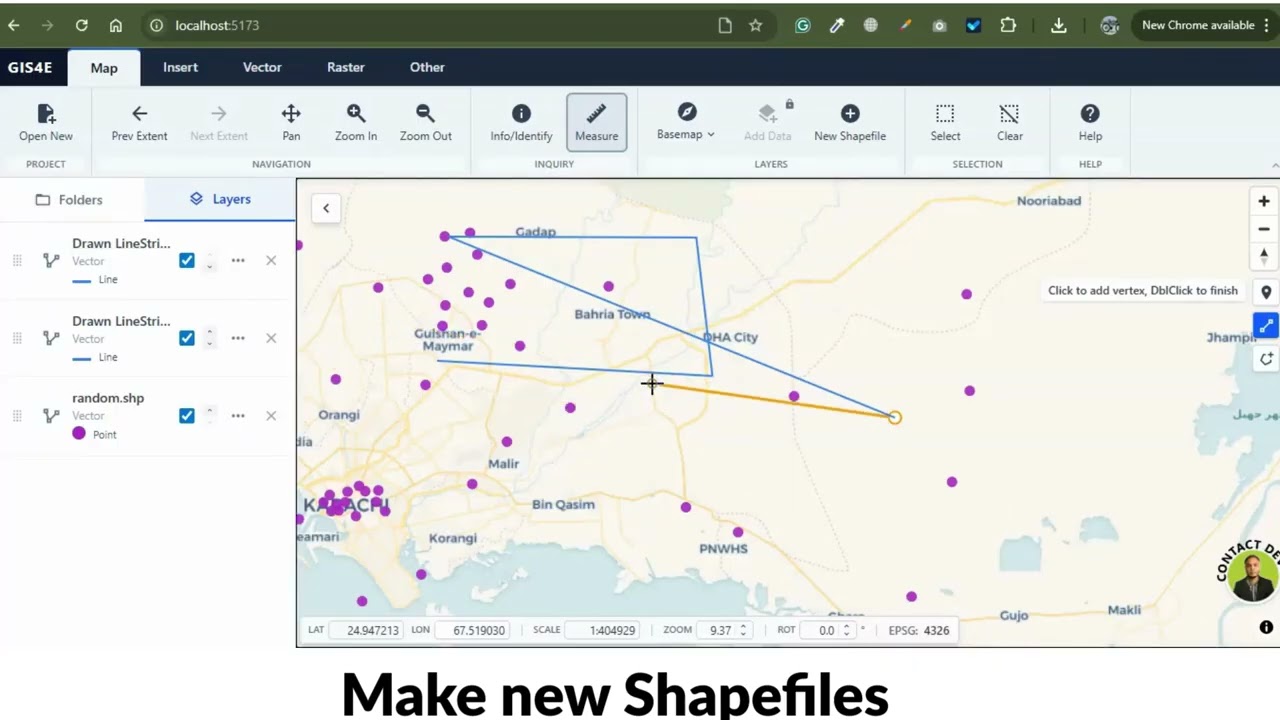Select the draw polygon tool on map
This screenshot has height=720, width=1280.
(x=1266, y=359)
